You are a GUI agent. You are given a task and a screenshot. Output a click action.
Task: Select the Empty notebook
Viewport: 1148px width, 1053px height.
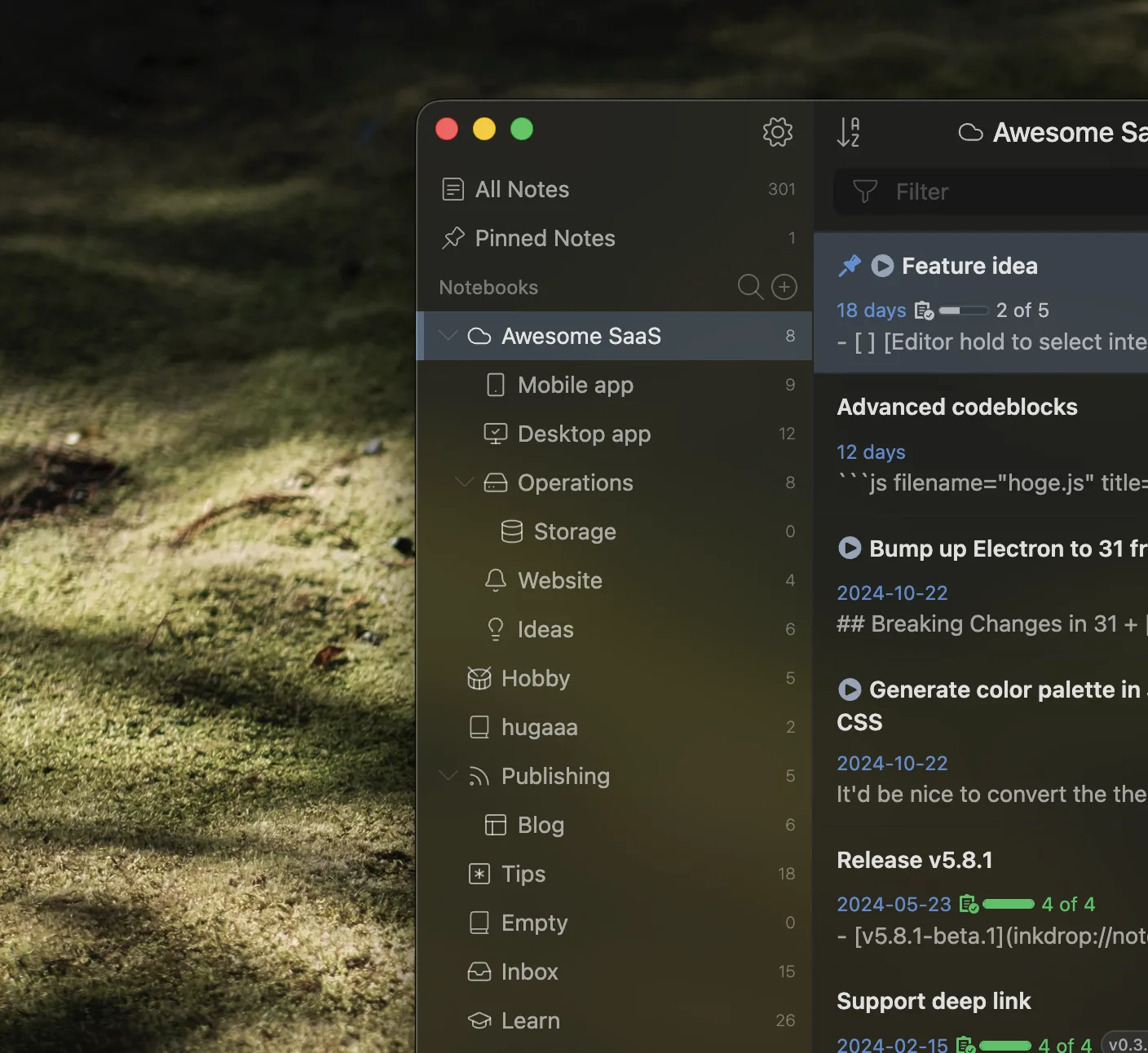tap(615, 923)
